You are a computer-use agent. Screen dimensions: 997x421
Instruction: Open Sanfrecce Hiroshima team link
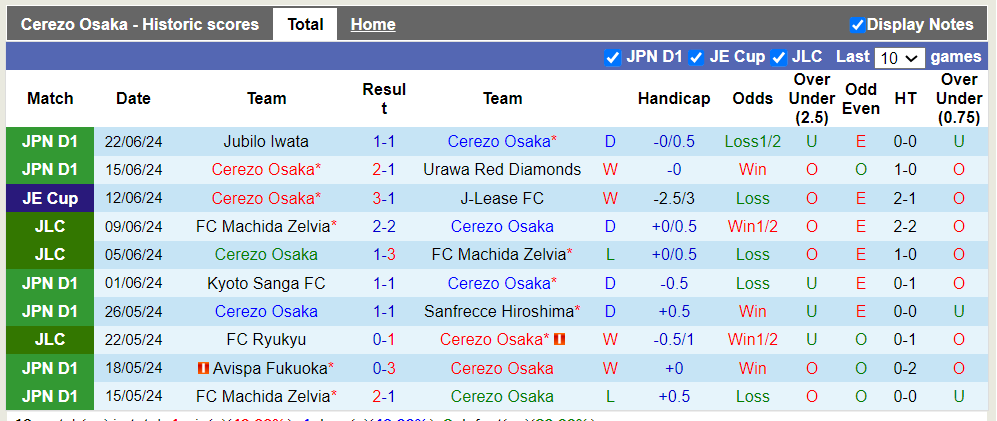[x=498, y=311]
